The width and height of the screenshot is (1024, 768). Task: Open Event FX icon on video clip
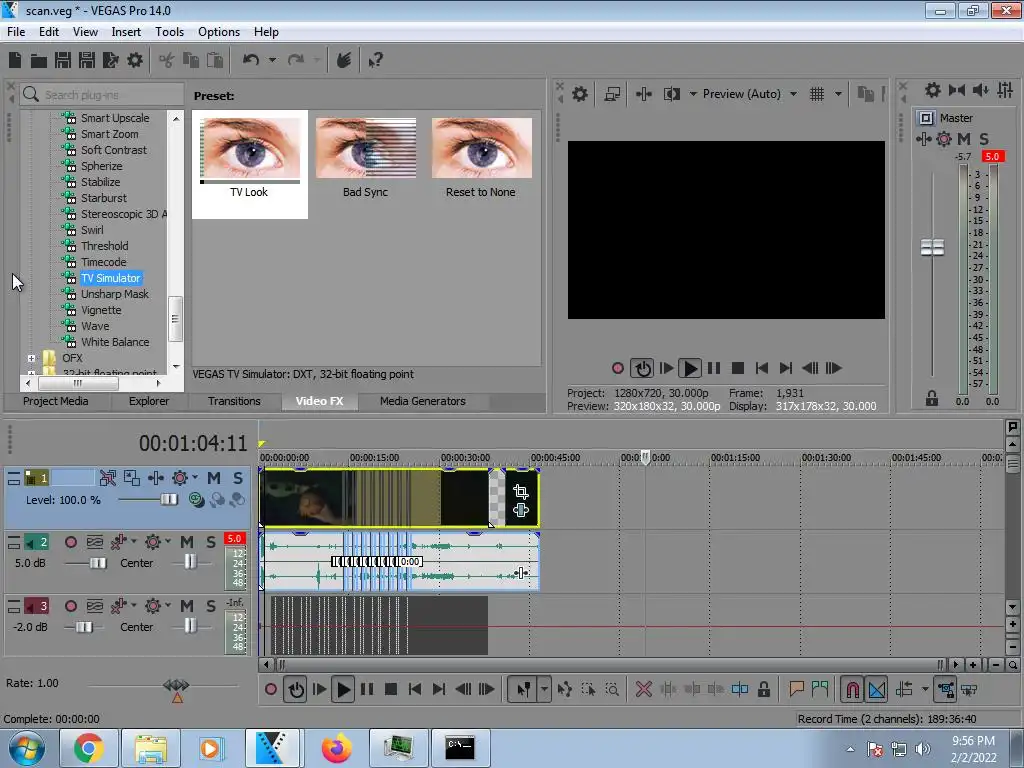[520, 510]
